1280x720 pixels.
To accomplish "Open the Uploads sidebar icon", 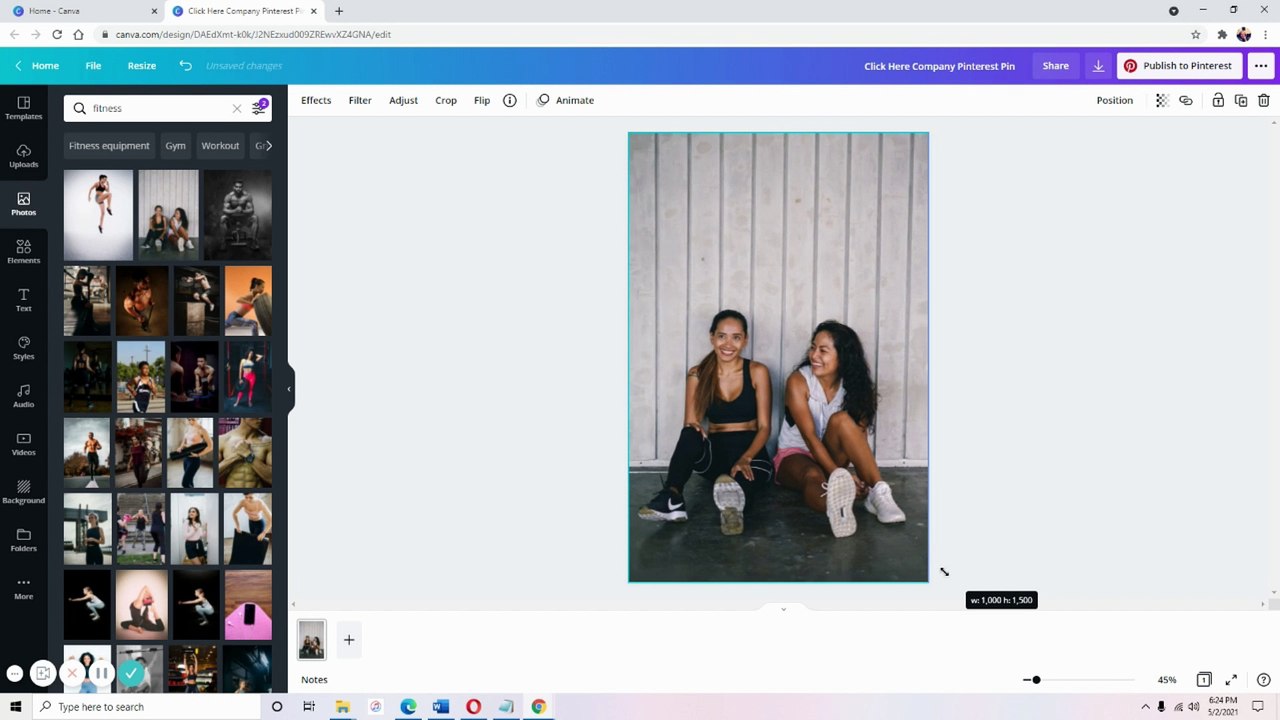I will pos(23,156).
